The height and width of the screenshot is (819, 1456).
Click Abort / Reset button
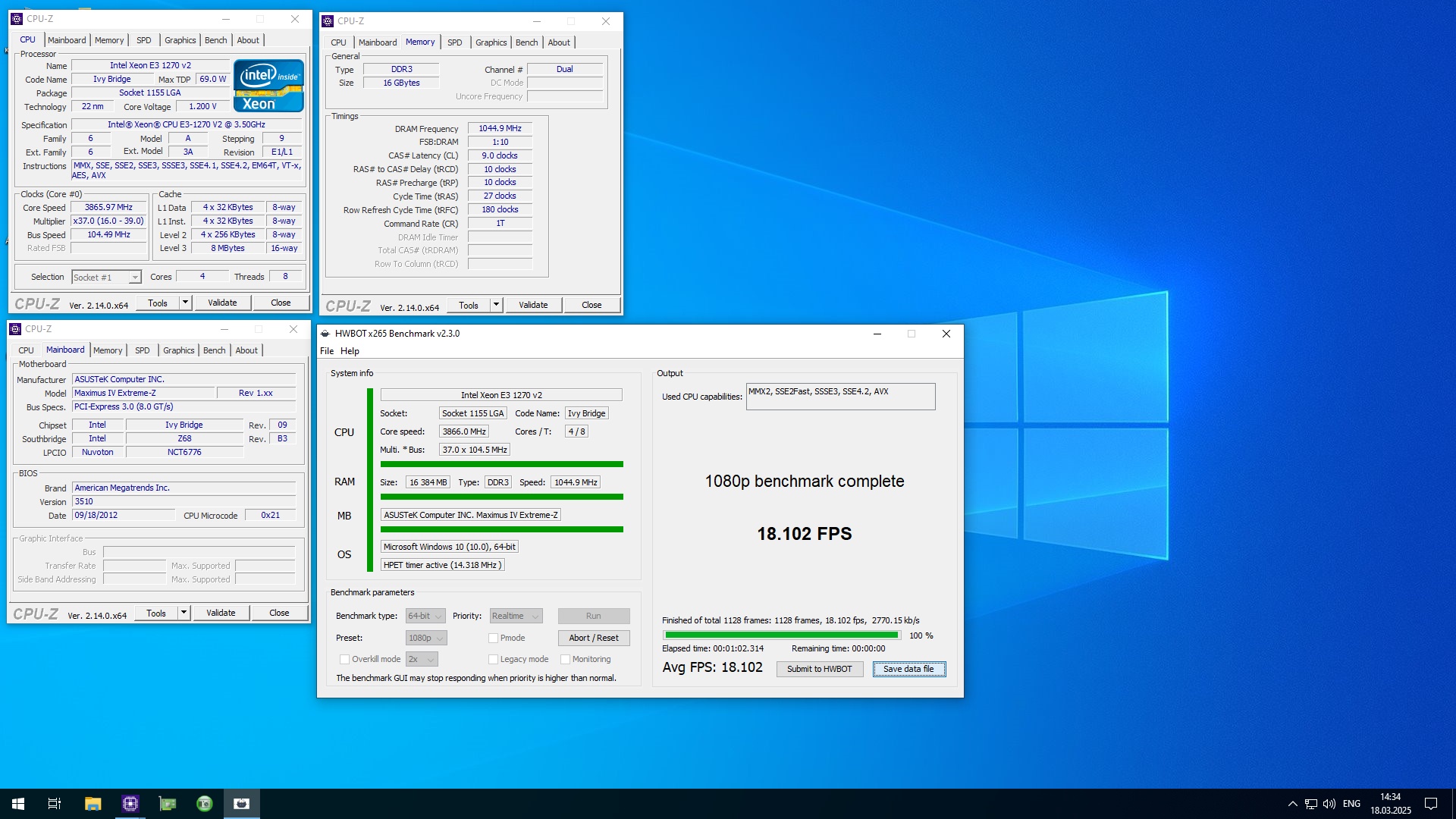[594, 639]
